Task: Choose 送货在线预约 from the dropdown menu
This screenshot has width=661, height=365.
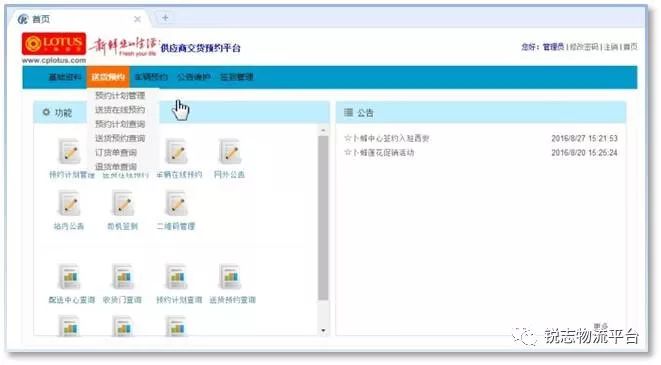Action: tap(120, 110)
